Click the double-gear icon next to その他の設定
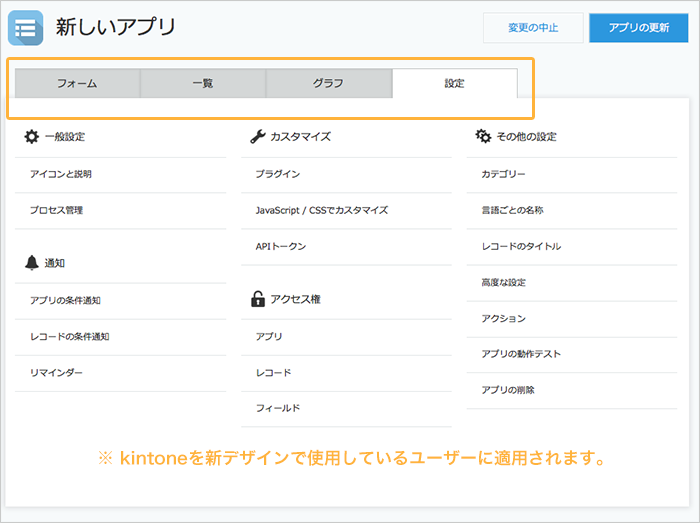The image size is (700, 523). point(483,136)
